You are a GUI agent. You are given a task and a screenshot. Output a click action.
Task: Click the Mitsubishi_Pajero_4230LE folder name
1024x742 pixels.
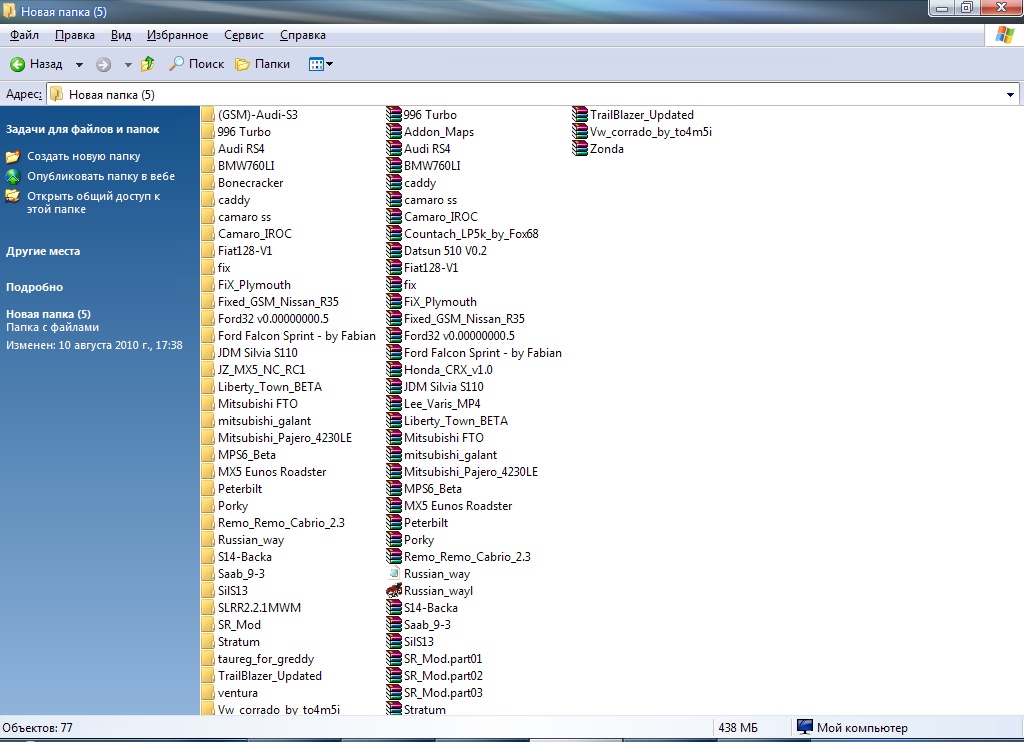point(285,438)
